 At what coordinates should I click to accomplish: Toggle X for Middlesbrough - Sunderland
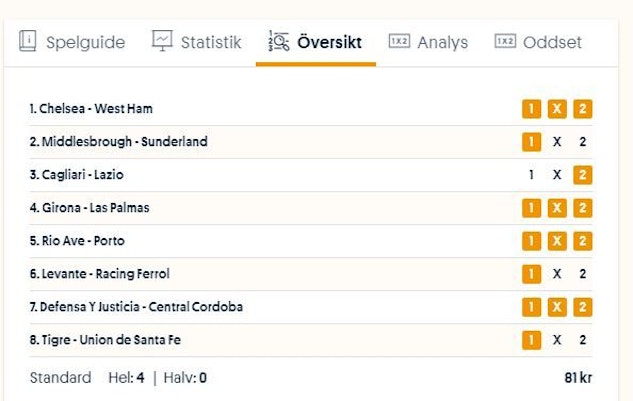[x=557, y=142]
